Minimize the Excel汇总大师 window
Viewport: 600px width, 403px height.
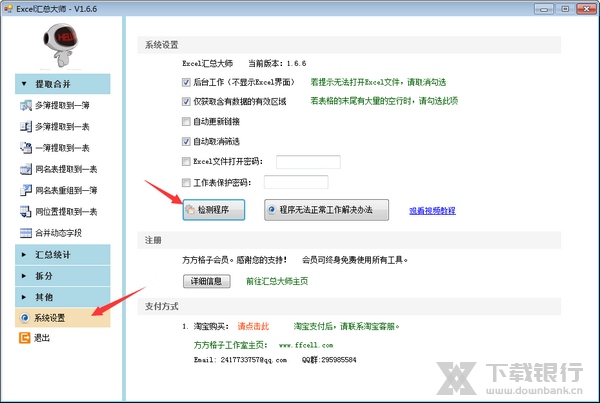coord(544,9)
